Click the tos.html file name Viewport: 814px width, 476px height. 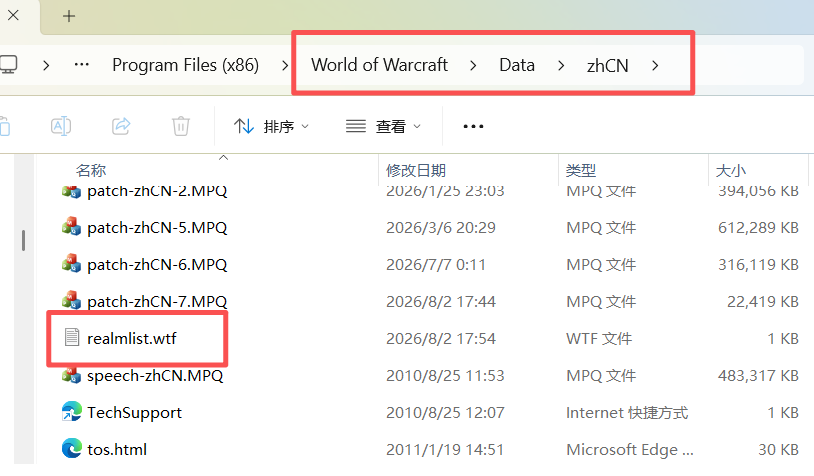pos(117,450)
